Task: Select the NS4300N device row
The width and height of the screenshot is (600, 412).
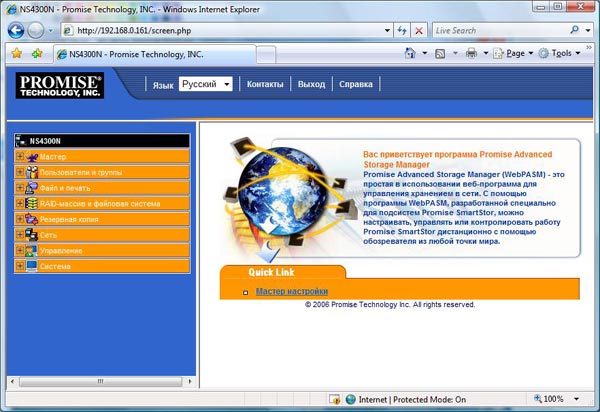Action: (102, 141)
